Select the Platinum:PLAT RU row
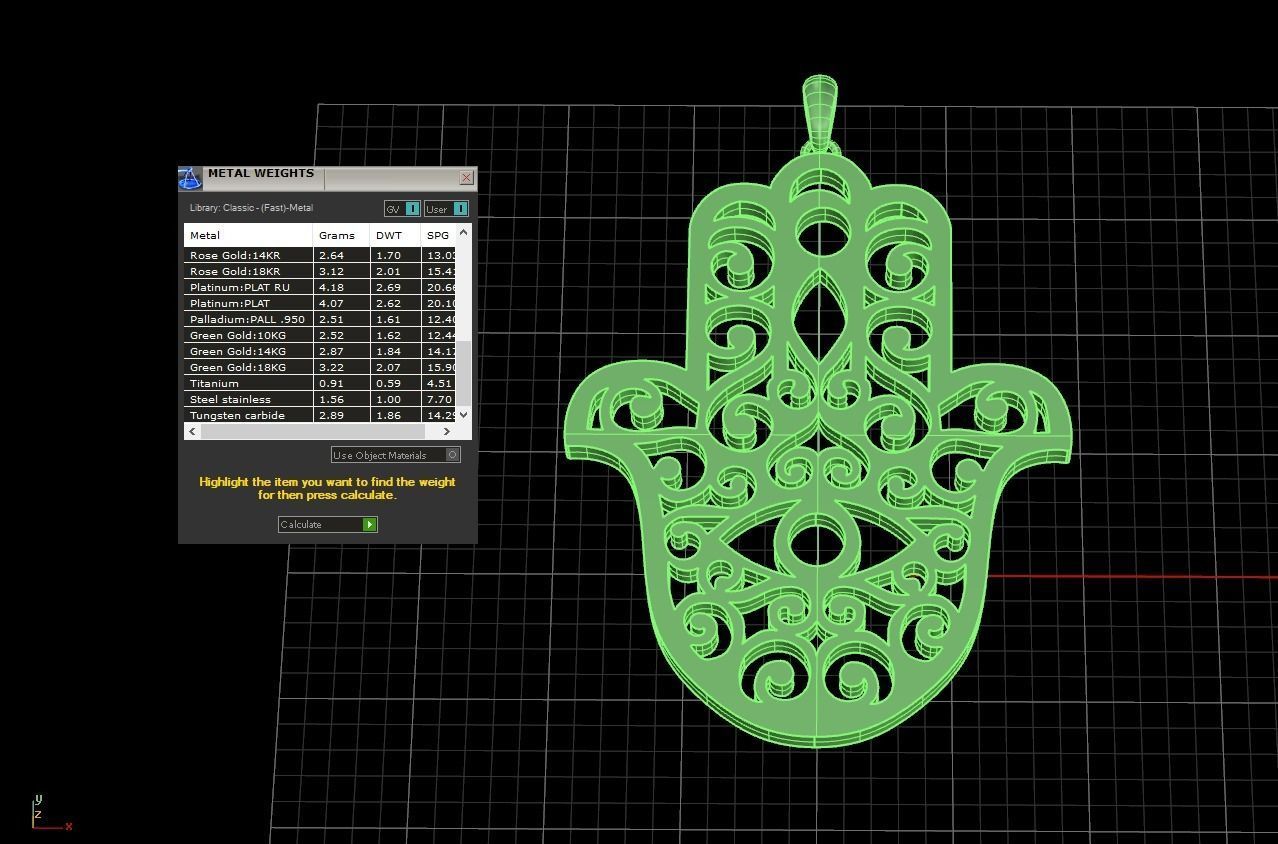This screenshot has height=844, width=1278. click(320, 287)
